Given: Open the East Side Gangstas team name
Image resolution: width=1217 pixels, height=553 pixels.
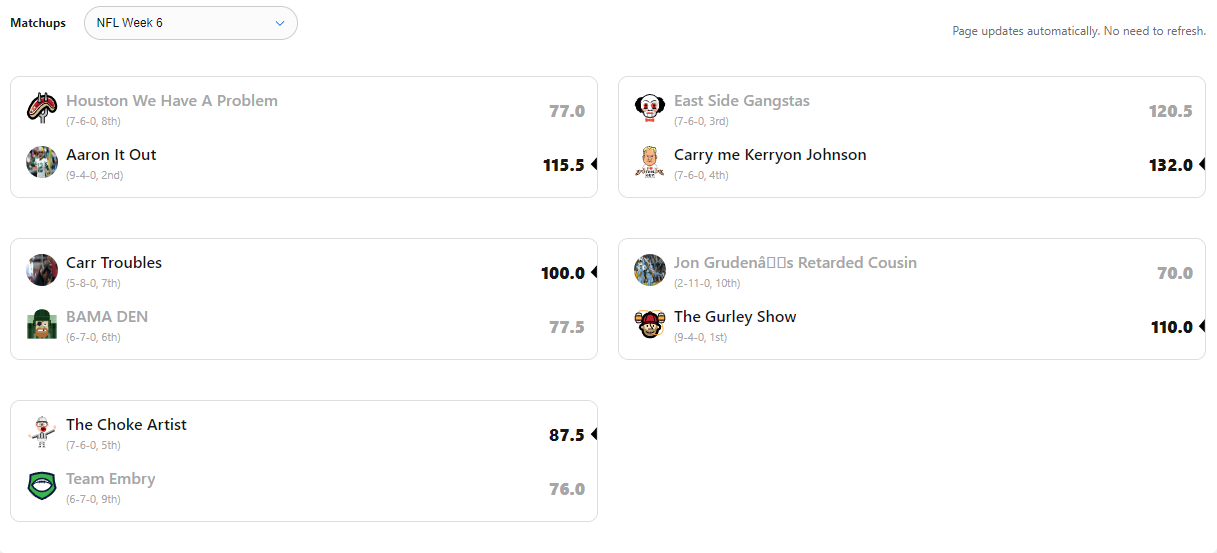Looking at the screenshot, I should coord(742,101).
